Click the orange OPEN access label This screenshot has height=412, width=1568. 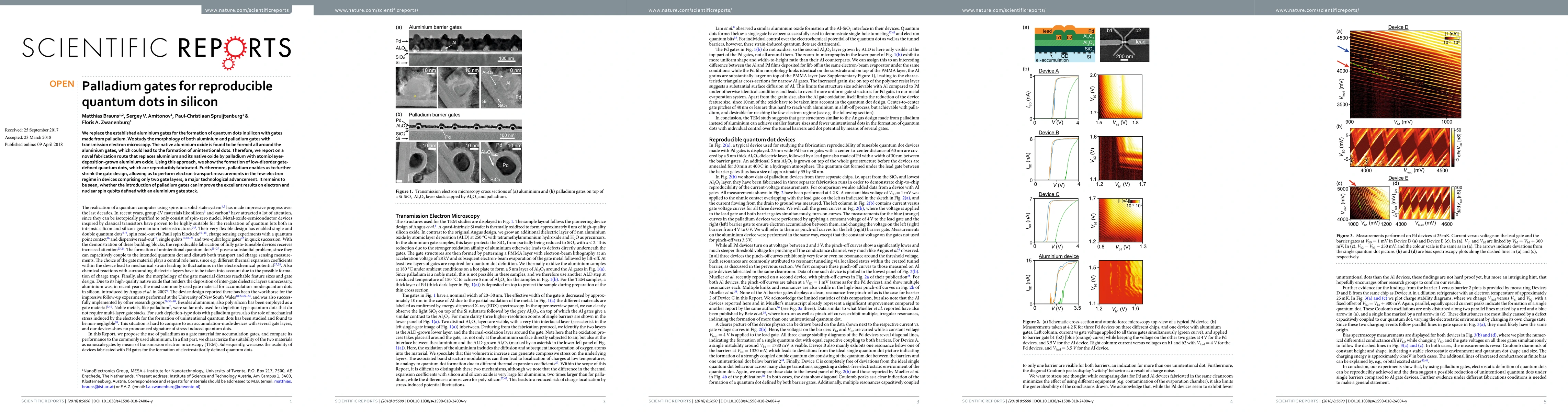61,84
